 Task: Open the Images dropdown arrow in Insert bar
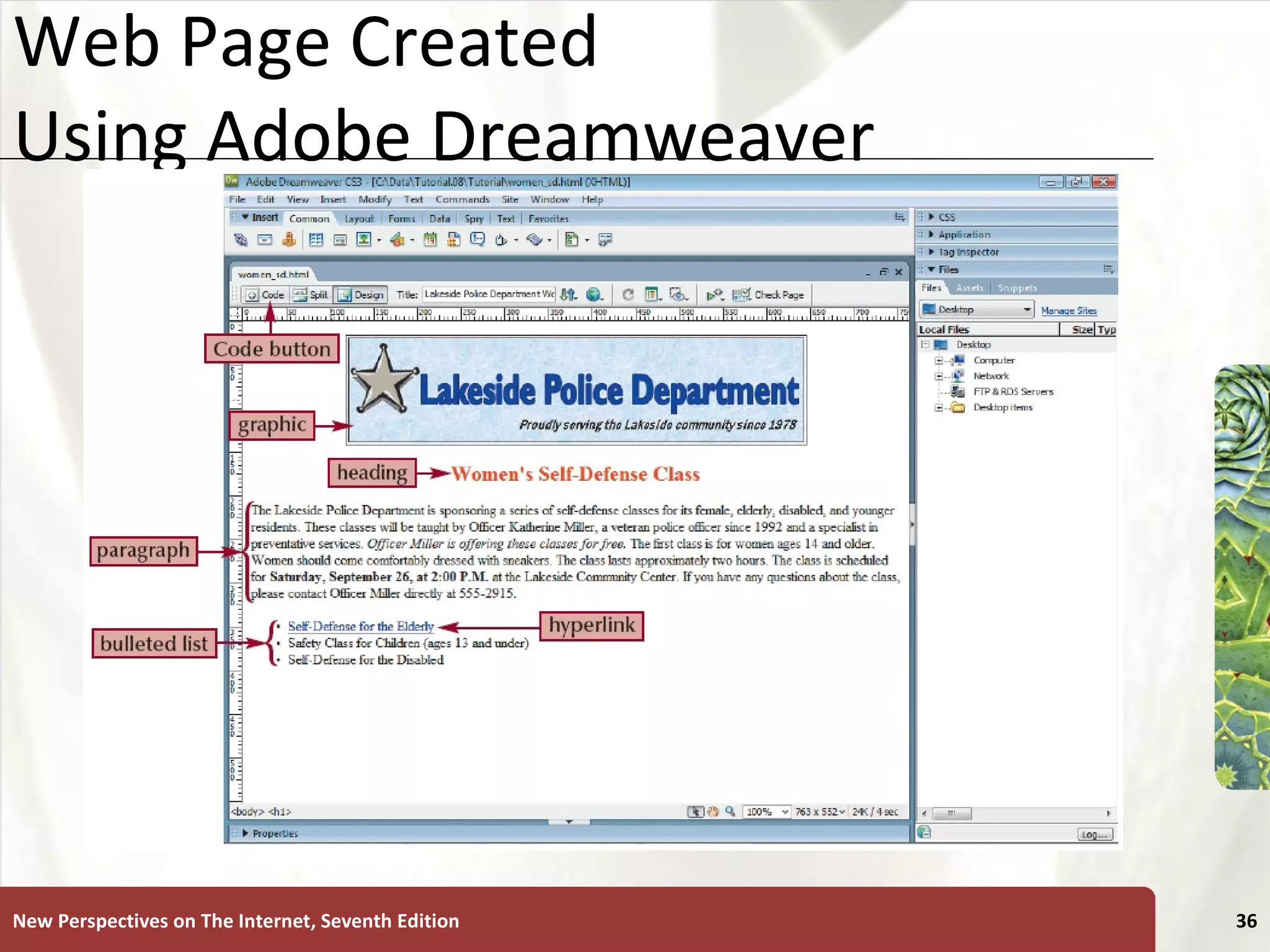pos(379,240)
